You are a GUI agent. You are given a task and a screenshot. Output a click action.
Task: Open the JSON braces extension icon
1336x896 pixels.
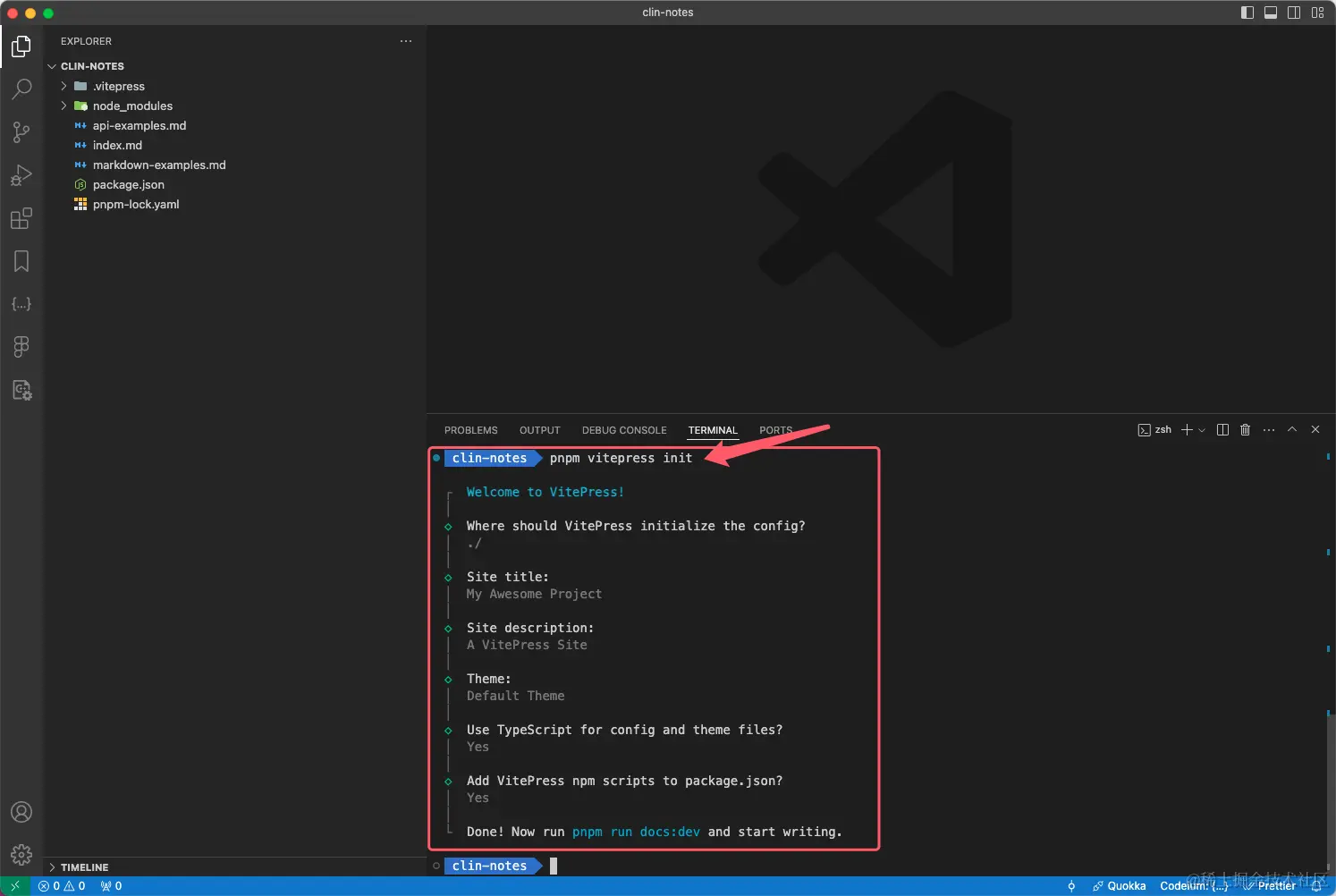tap(21, 304)
